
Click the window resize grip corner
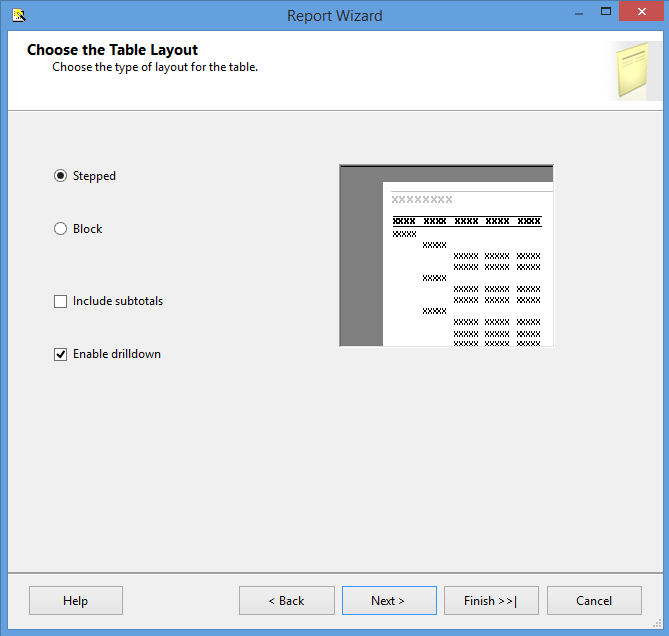[x=657, y=623]
